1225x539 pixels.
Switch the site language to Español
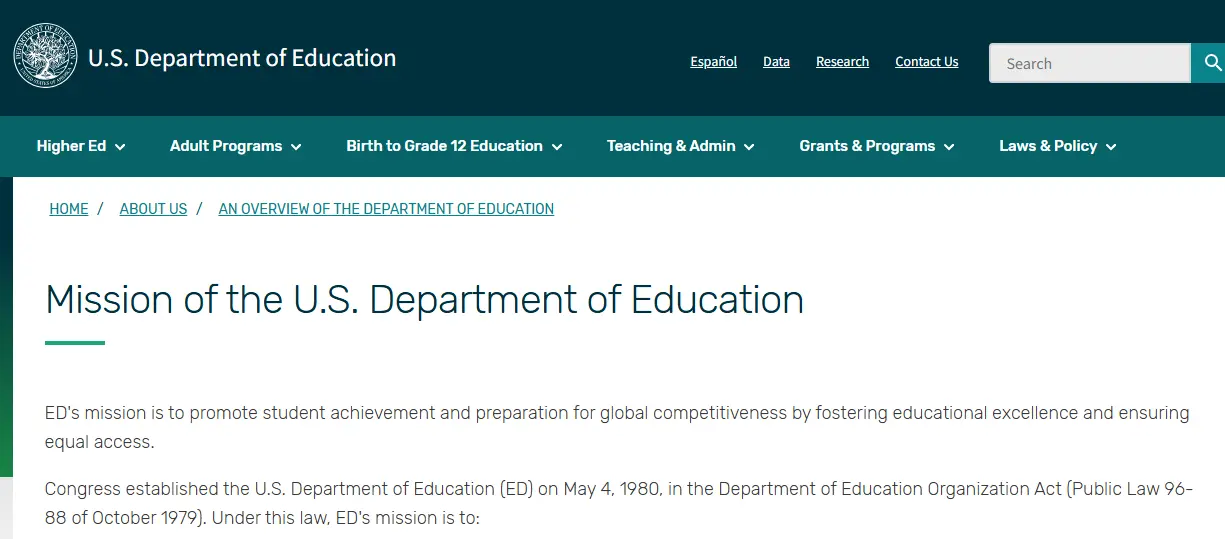[x=713, y=62]
